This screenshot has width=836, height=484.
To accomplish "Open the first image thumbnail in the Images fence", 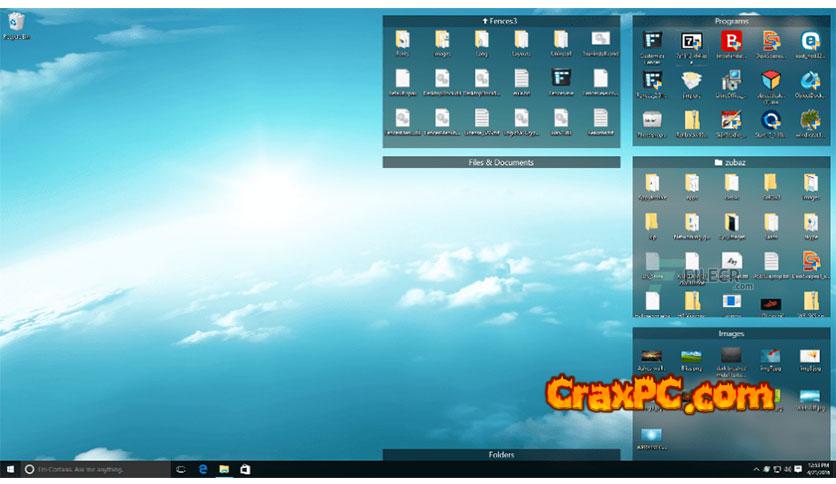I will pos(651,356).
